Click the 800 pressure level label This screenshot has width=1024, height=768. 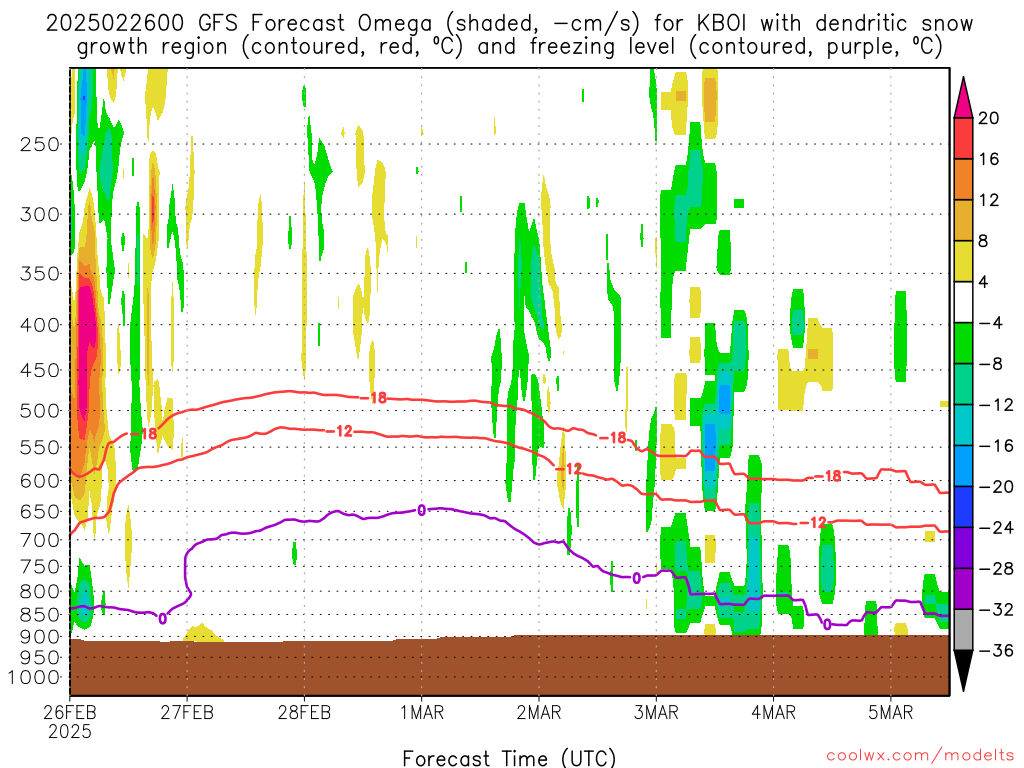40,592
